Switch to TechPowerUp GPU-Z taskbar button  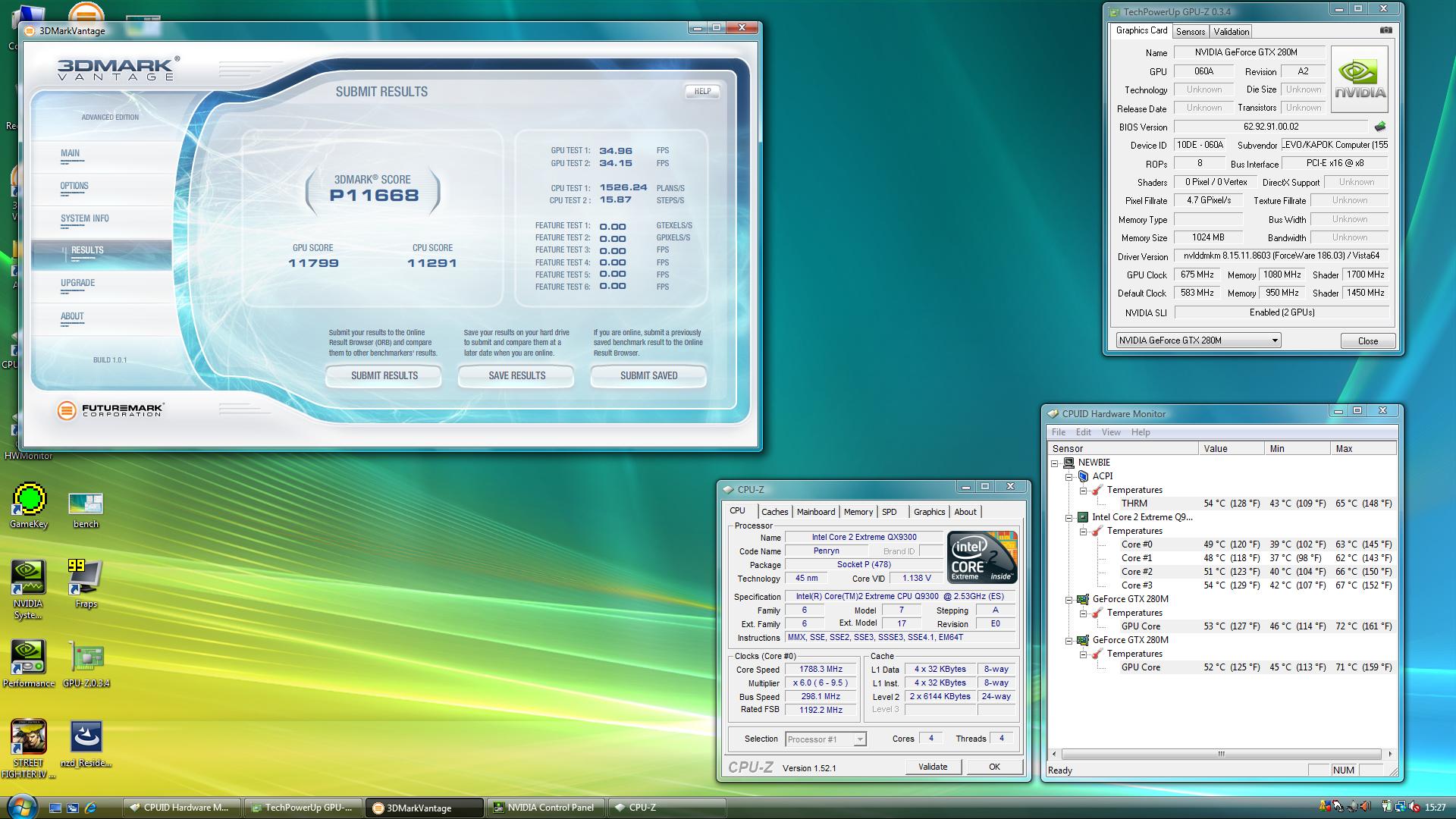[x=303, y=808]
